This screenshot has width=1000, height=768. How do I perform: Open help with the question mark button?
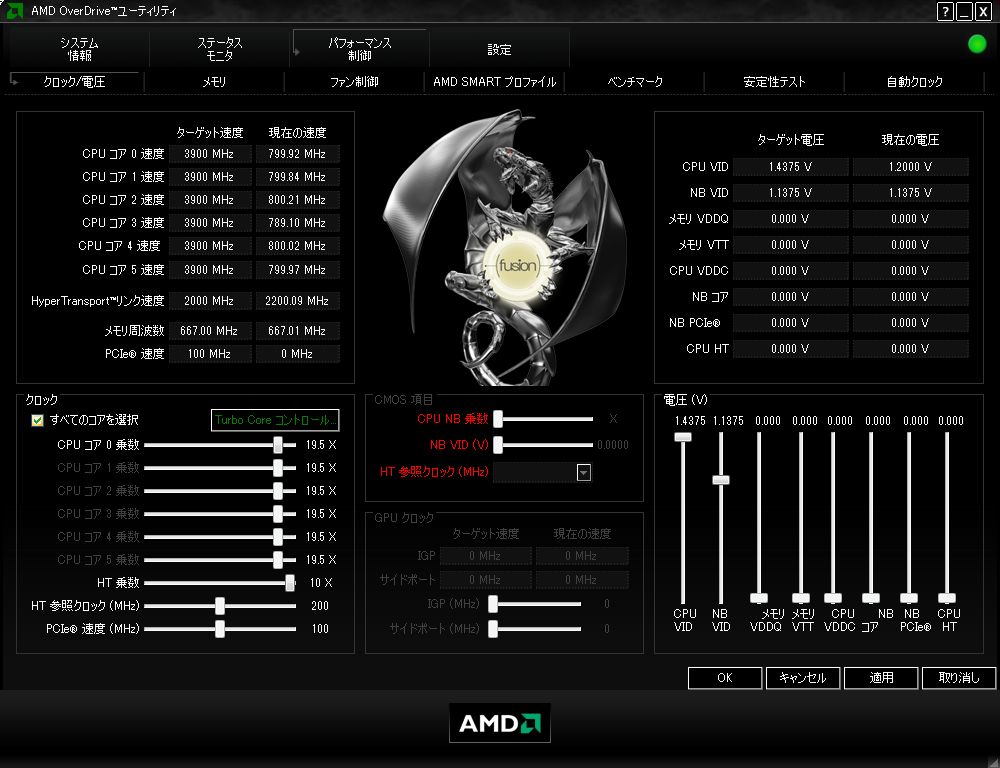tap(945, 11)
